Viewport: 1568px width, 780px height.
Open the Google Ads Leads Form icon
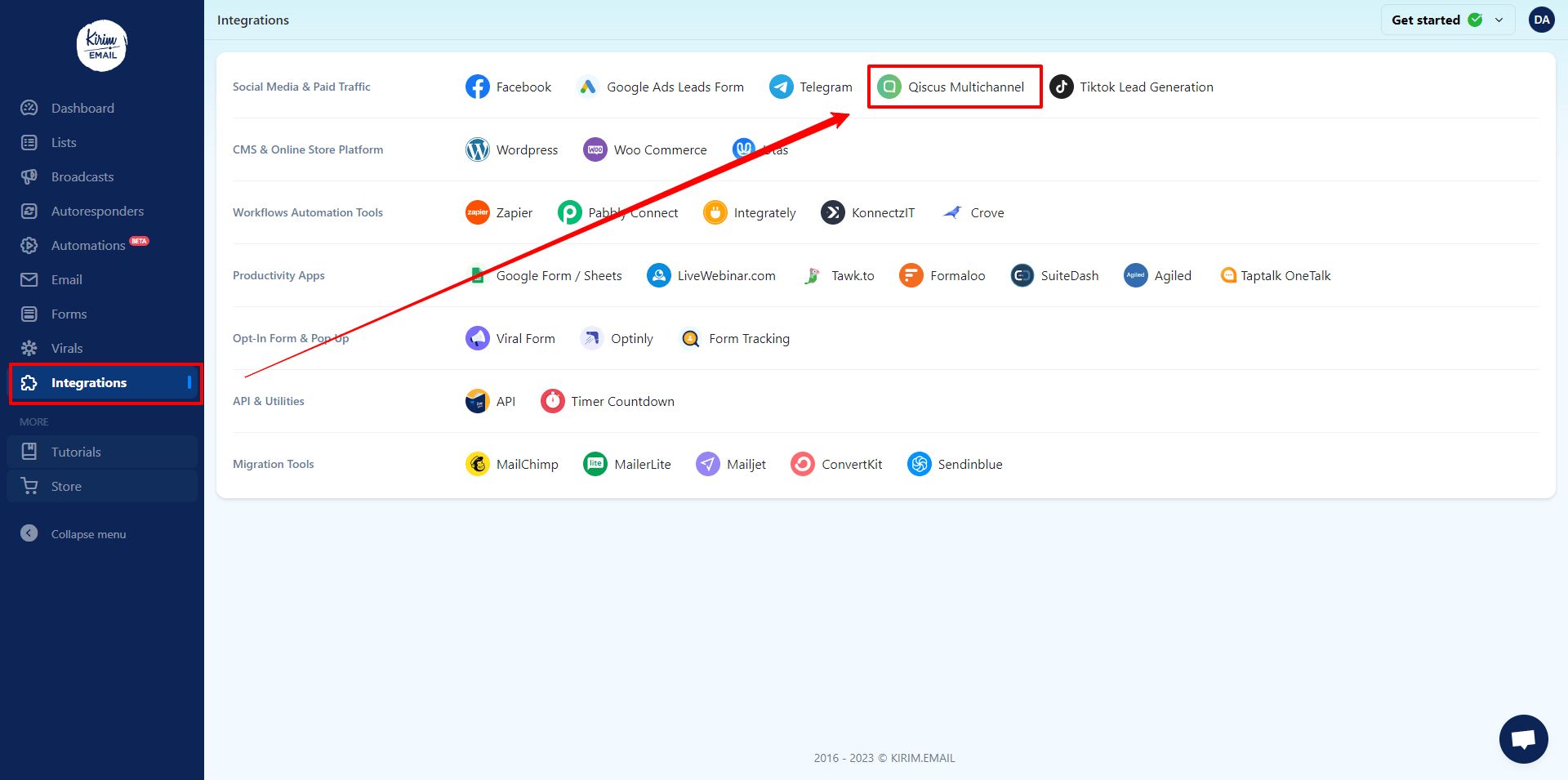588,87
